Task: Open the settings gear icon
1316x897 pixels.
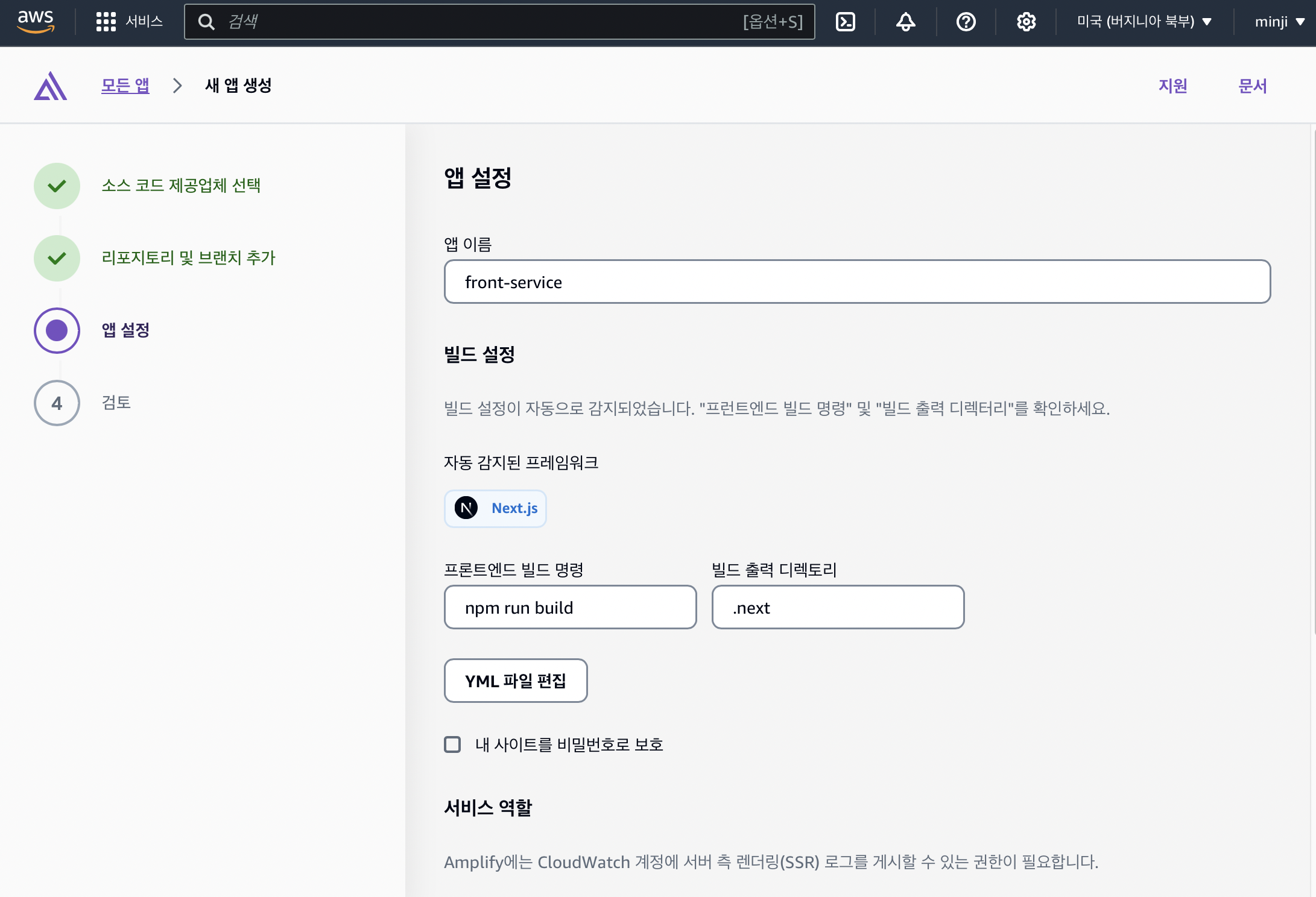Action: pyautogui.click(x=1026, y=22)
